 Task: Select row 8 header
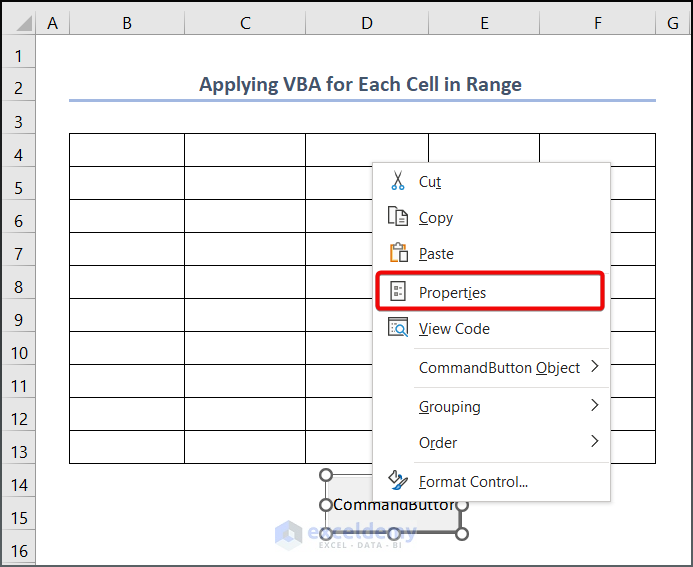pyautogui.click(x=18, y=285)
